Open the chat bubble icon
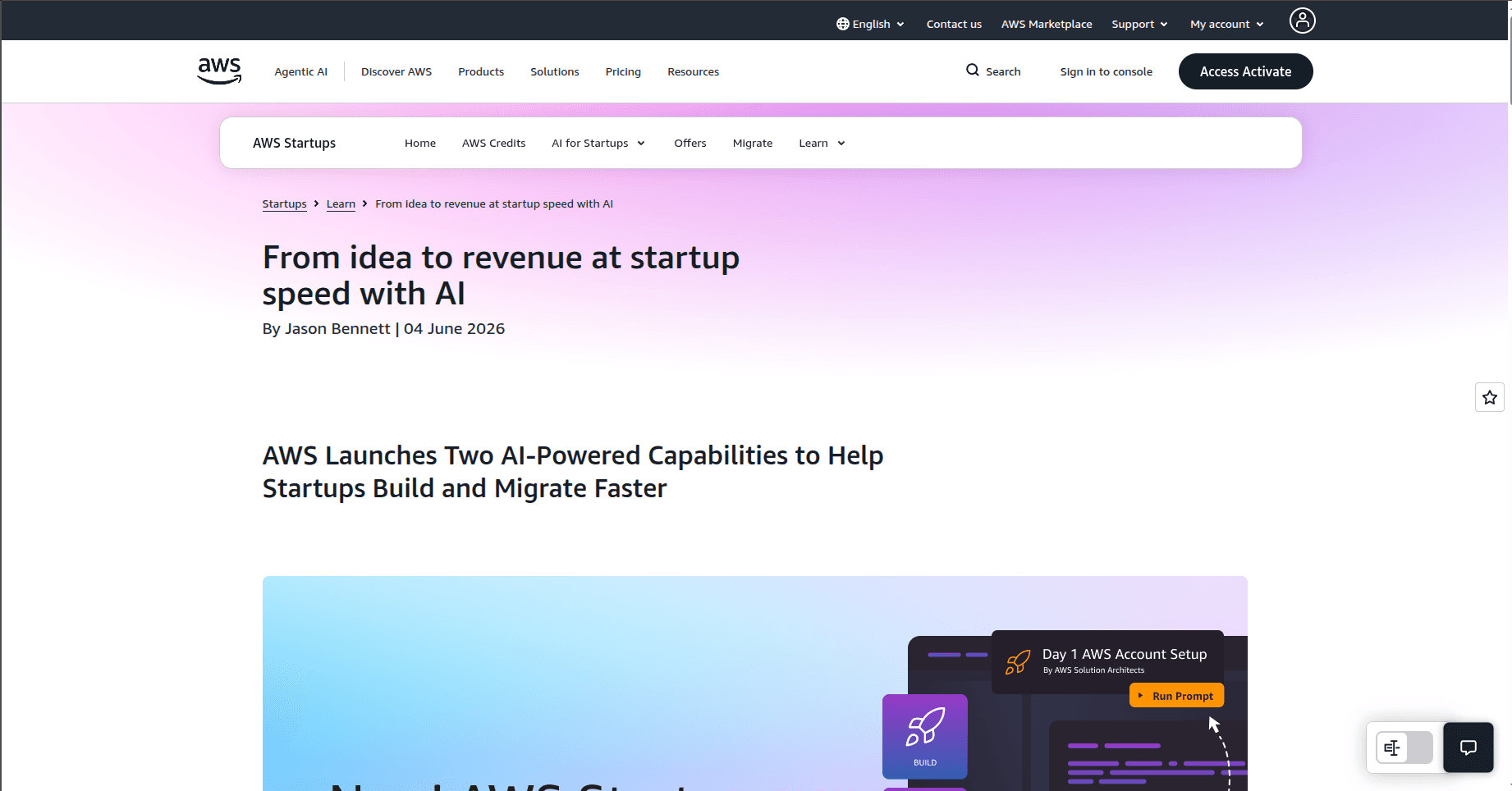 point(1468,748)
